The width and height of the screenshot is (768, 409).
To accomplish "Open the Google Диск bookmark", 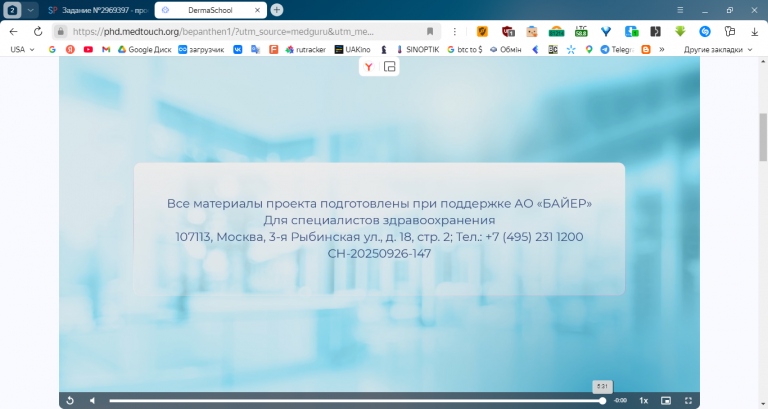I will [x=144, y=49].
